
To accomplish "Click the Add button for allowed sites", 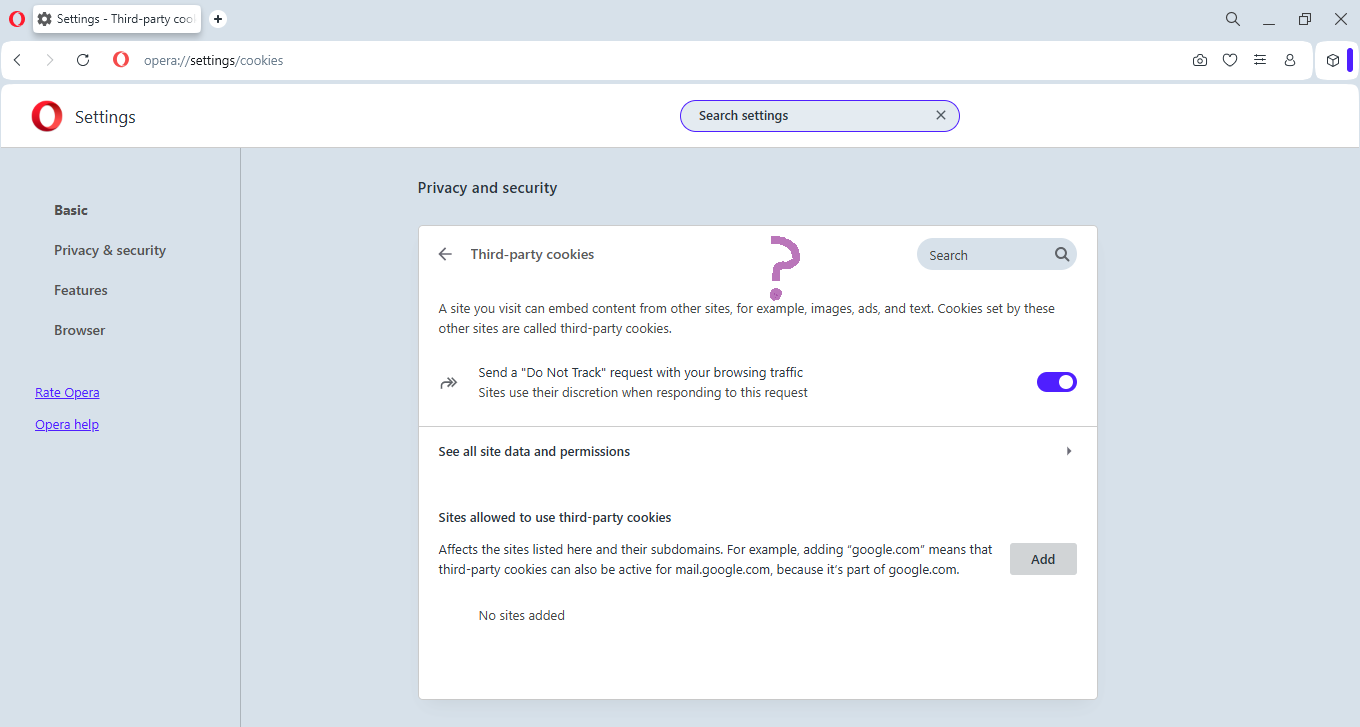I will [x=1043, y=559].
